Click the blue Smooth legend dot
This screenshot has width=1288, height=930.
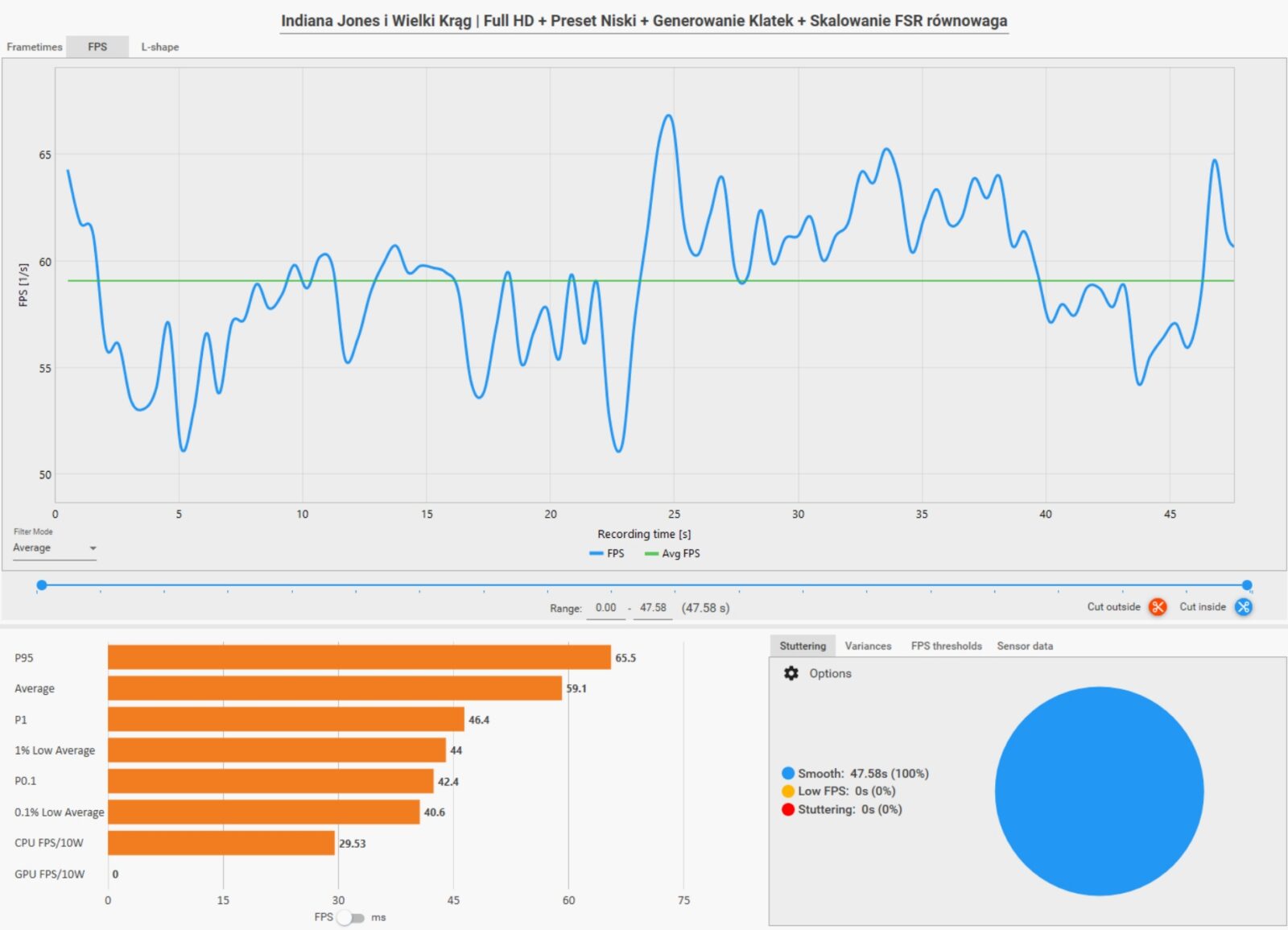click(x=788, y=773)
